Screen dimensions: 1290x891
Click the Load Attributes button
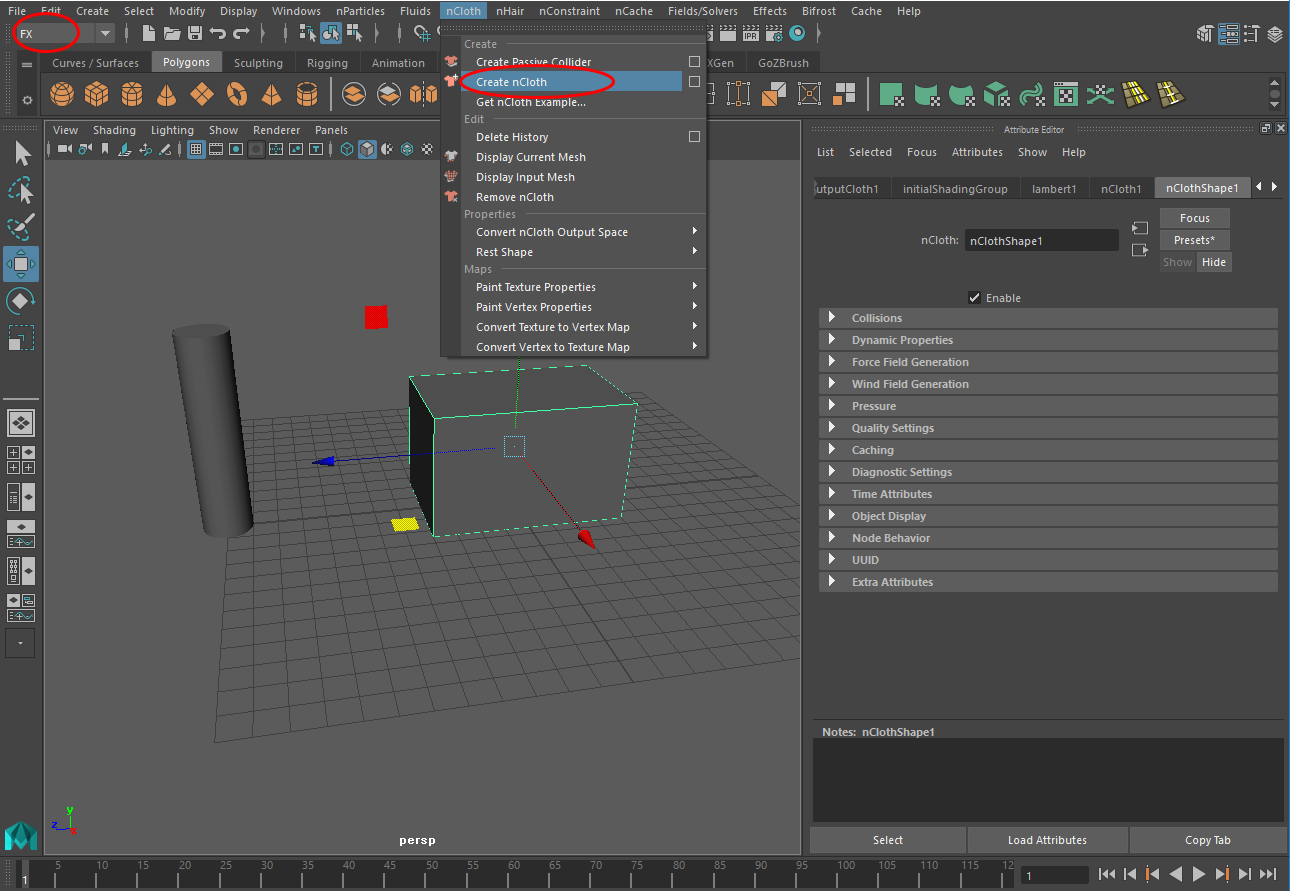[1047, 840]
